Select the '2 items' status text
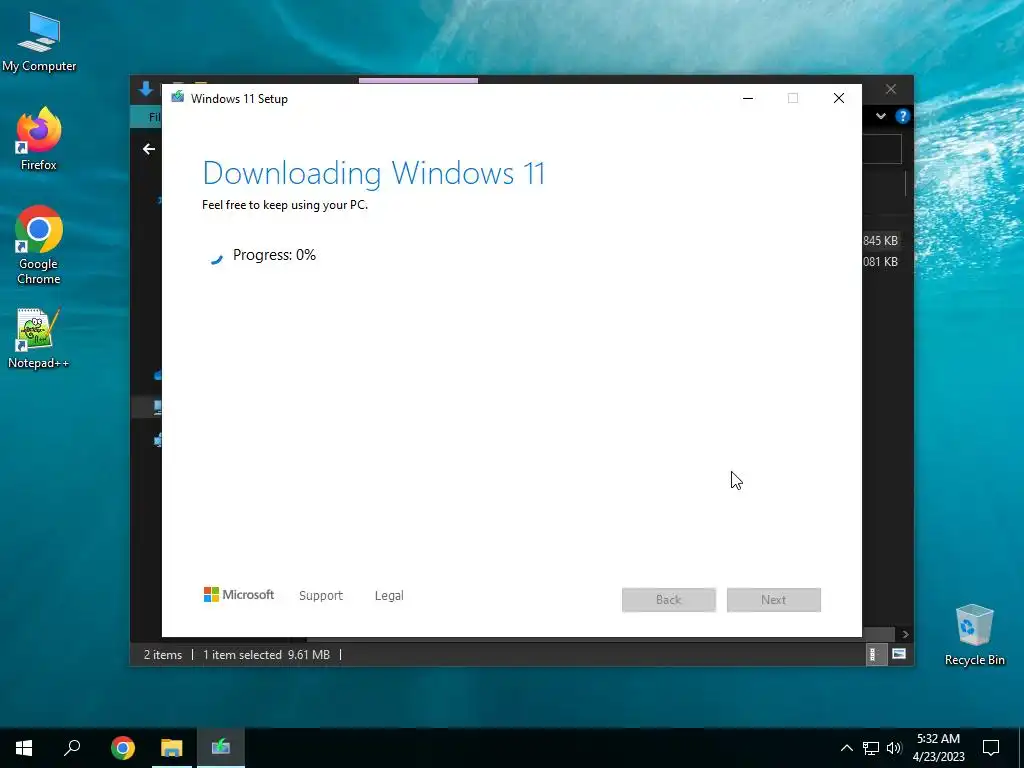 [163, 654]
